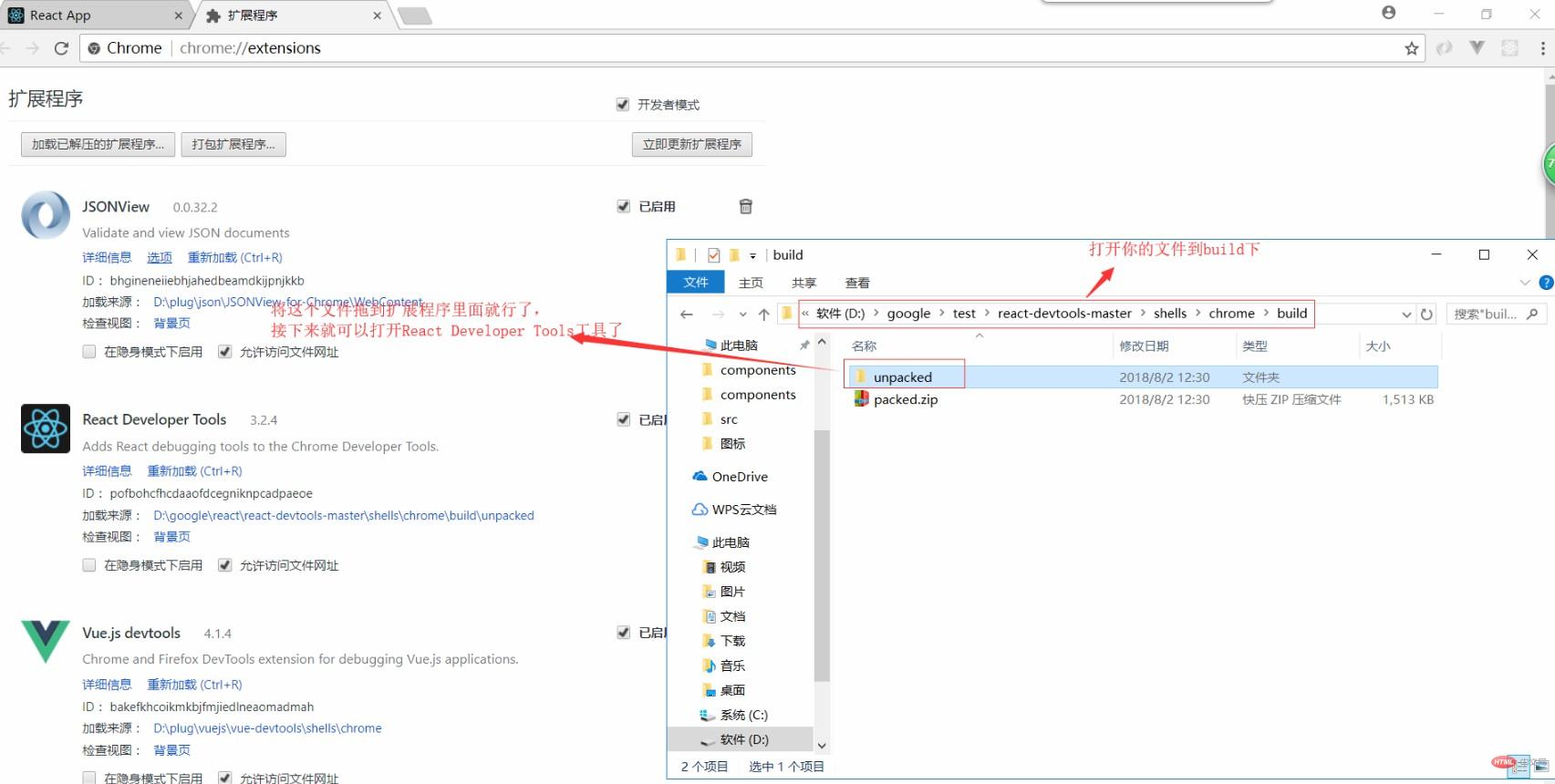Bookmark this page with the star icon
1555x784 pixels.
1412,48
